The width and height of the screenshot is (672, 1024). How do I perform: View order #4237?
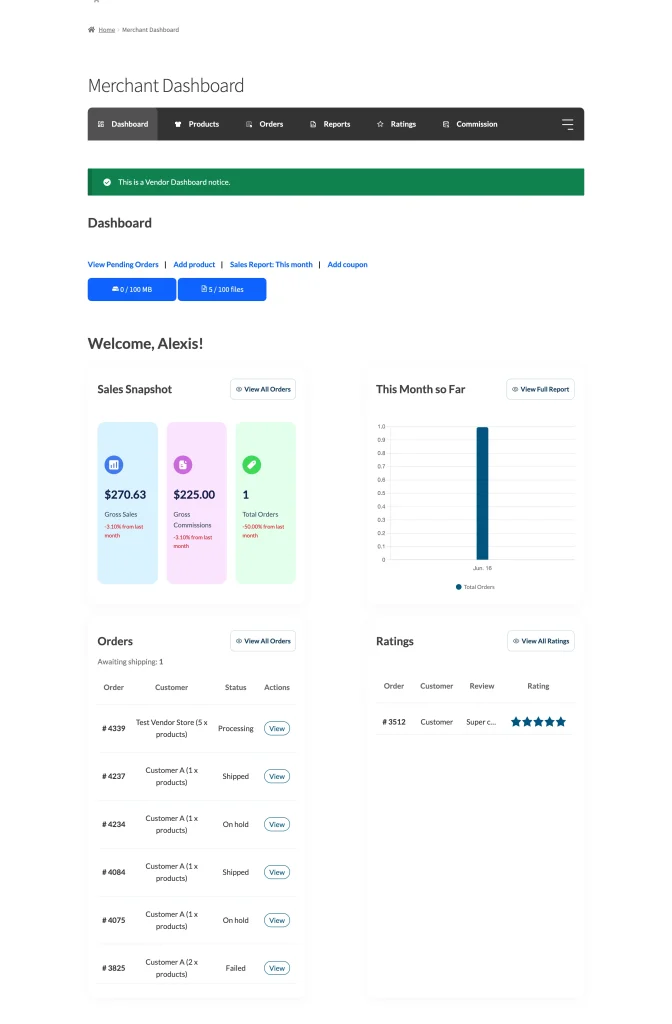point(277,776)
